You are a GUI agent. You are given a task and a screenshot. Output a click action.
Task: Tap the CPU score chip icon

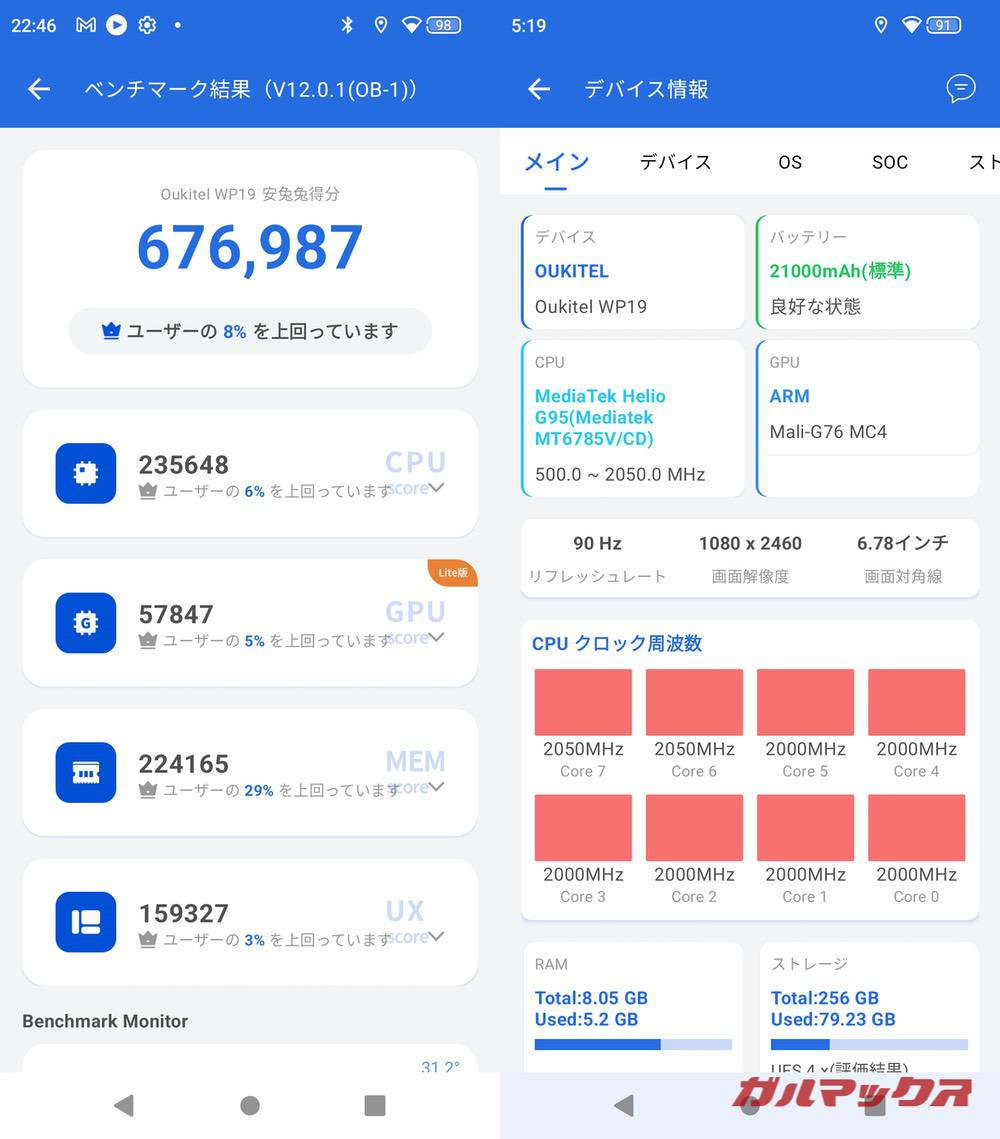[86, 473]
